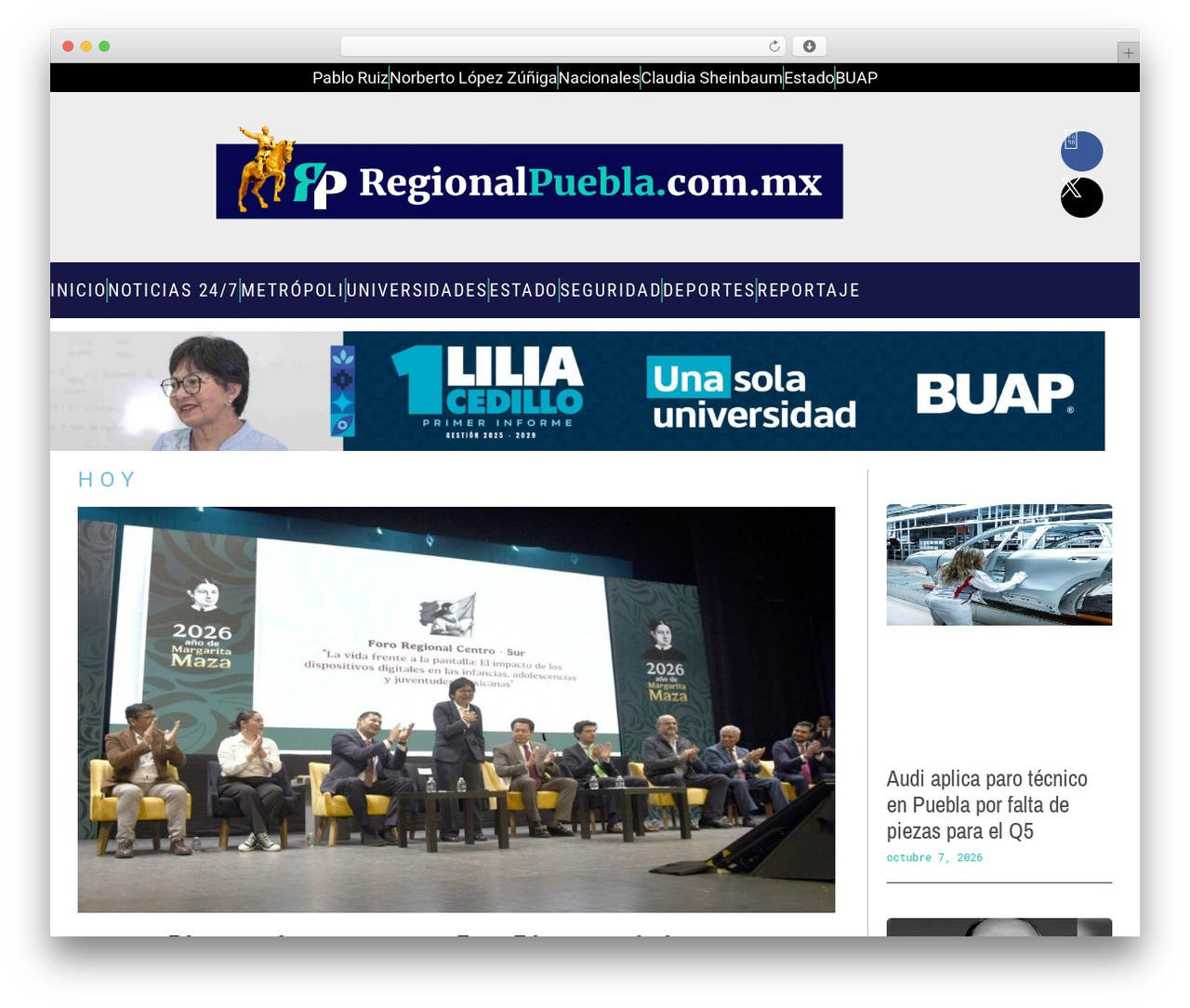Image resolution: width=1190 pixels, height=1008 pixels.
Task: Open the SEGURIDAD section
Action: point(610,290)
